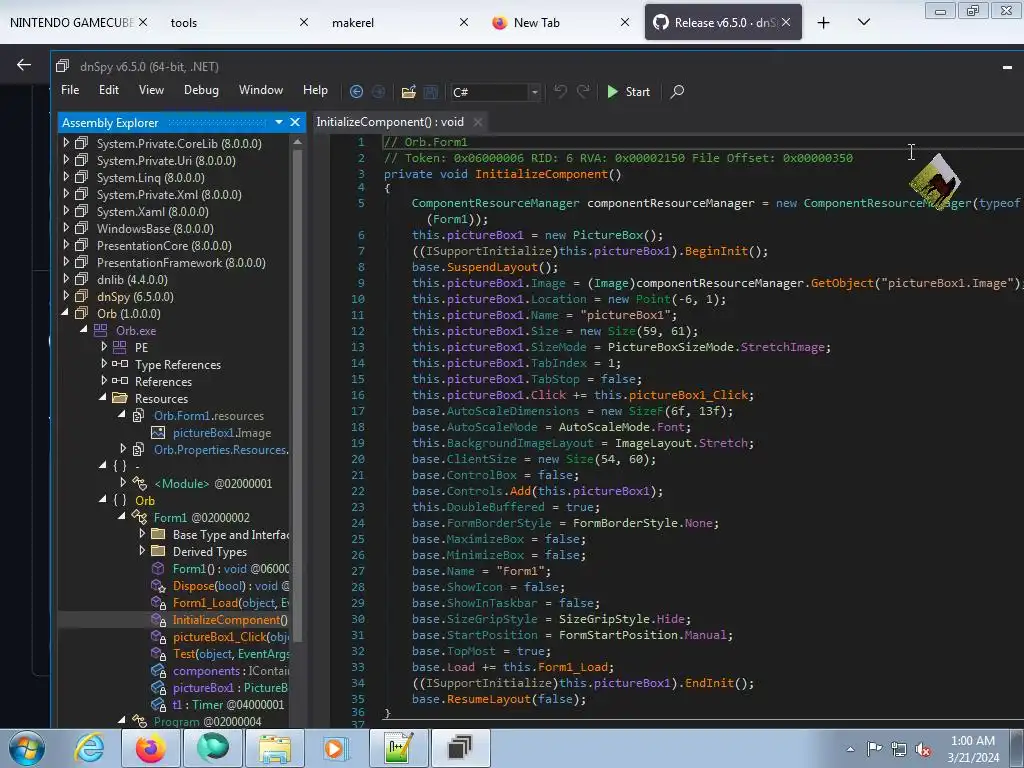Click the Search assemblies magnifier icon

[x=677, y=91]
